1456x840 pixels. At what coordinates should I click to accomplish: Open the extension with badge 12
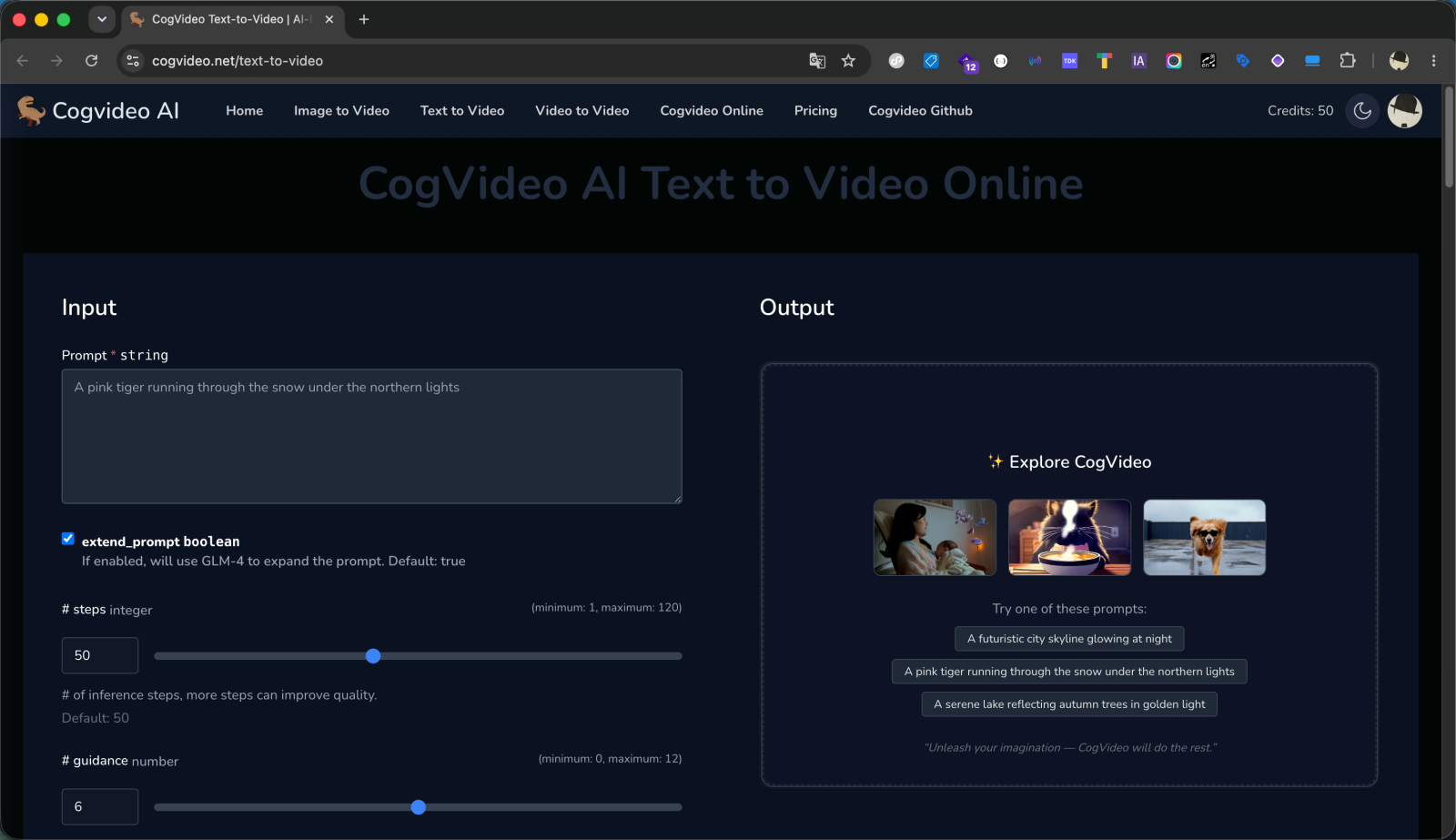coord(967,62)
